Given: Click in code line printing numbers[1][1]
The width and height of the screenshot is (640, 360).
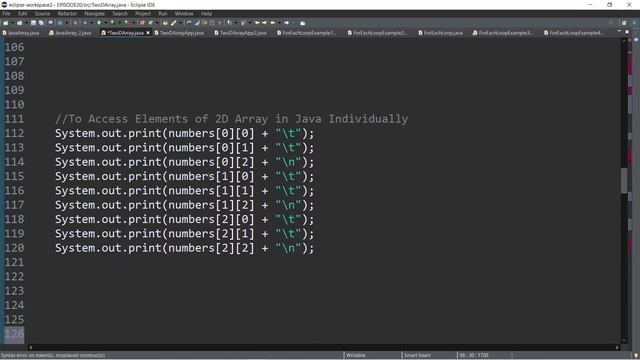Looking at the screenshot, I should (184, 191).
